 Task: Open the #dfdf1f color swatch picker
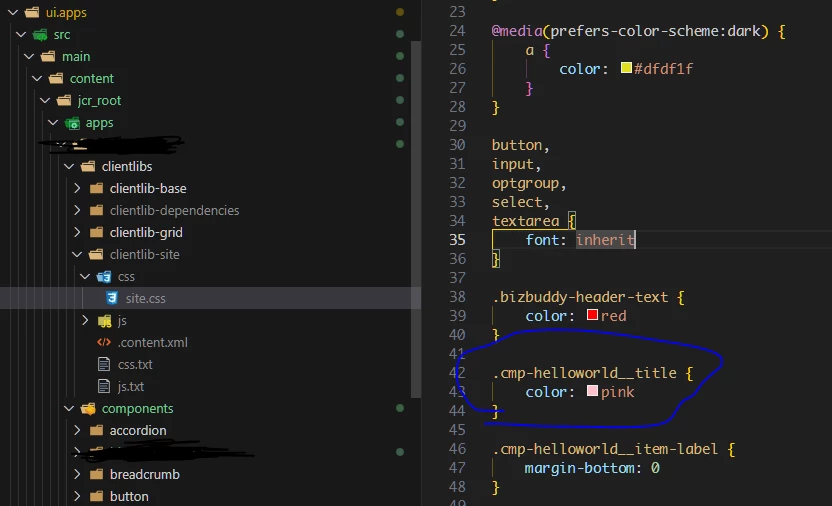pos(626,68)
